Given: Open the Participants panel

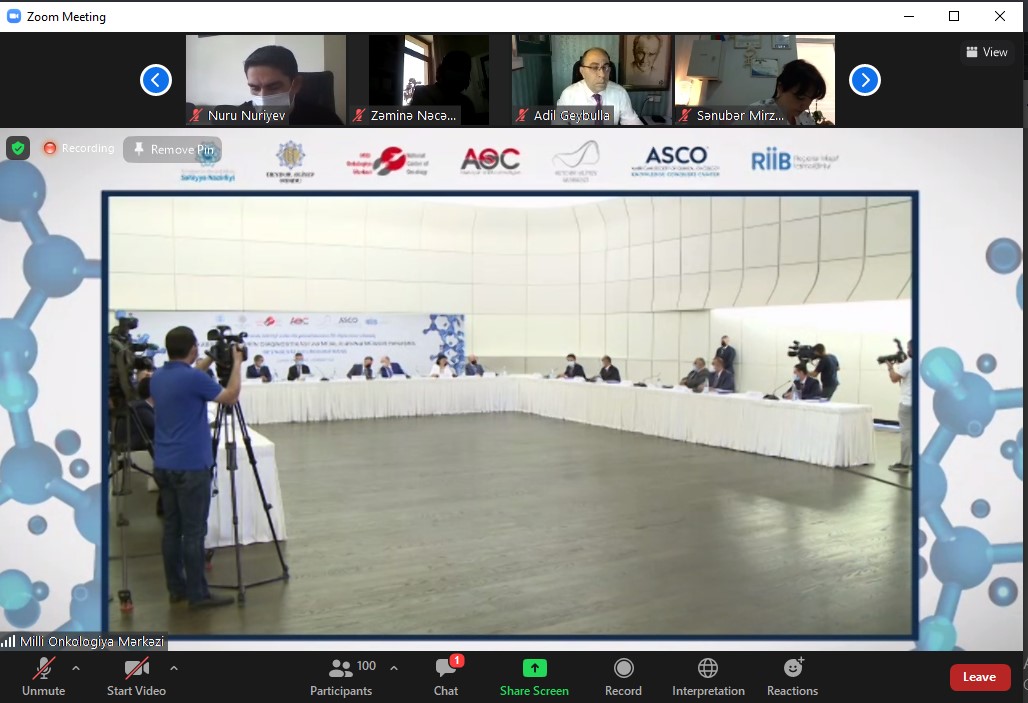Looking at the screenshot, I should 341,669.
